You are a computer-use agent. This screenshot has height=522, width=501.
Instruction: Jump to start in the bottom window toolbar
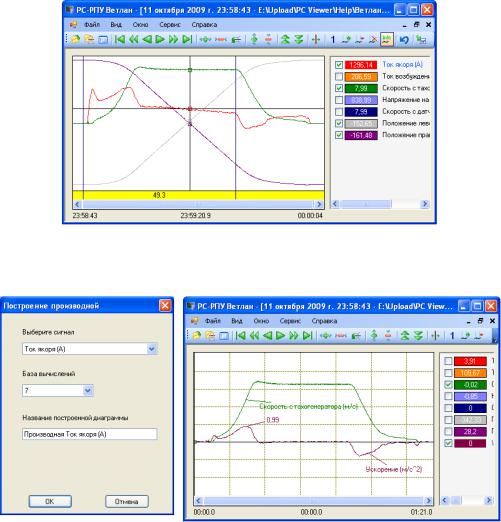[240, 336]
